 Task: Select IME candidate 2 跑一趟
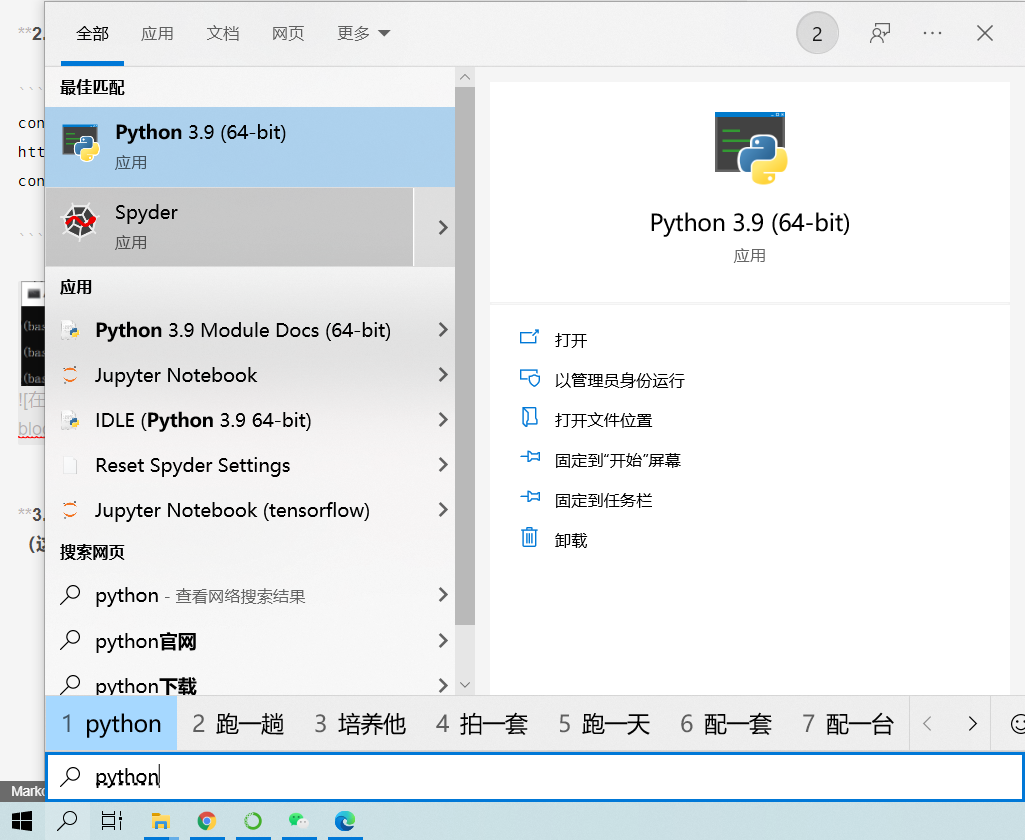(238, 724)
